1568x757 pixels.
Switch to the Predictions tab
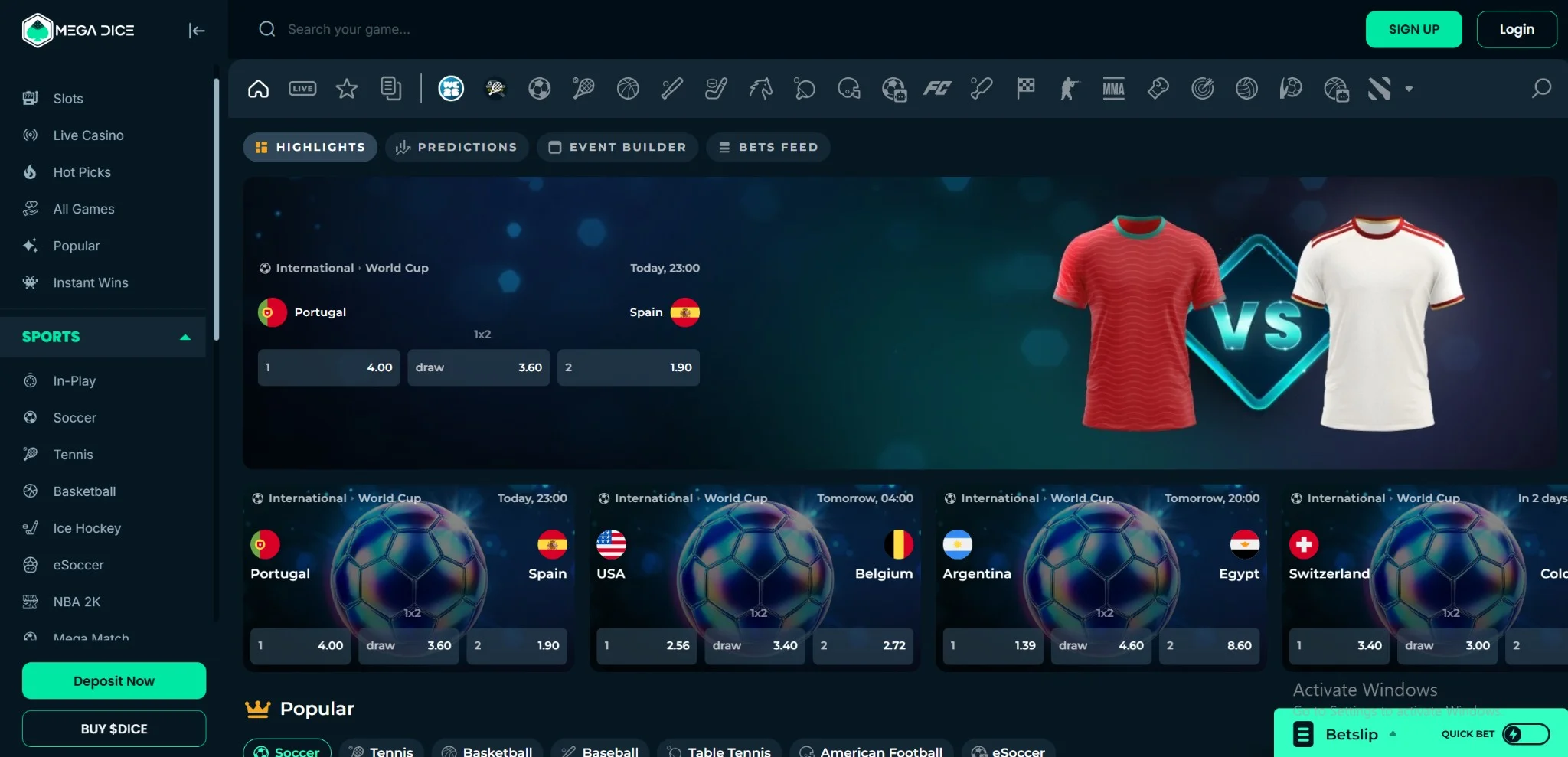(457, 147)
